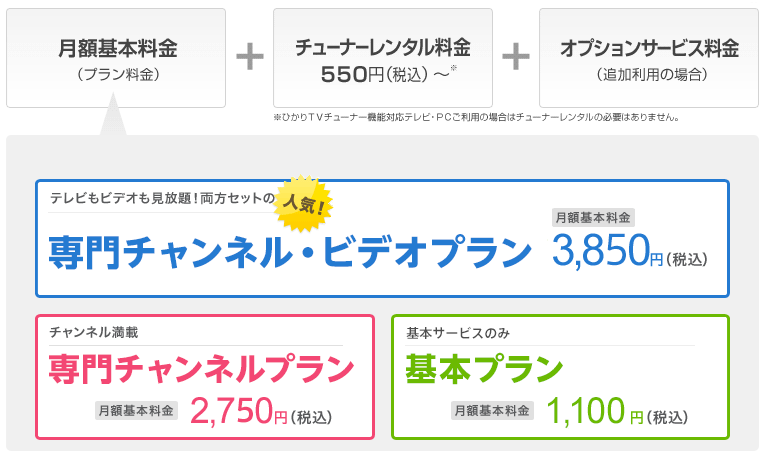Click the 月額基本料金 label above 3,850円
The image size is (766, 460).
tap(593, 218)
